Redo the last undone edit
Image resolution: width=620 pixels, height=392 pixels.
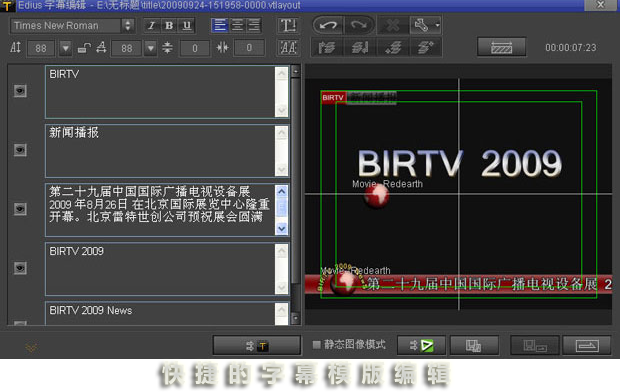(359, 25)
